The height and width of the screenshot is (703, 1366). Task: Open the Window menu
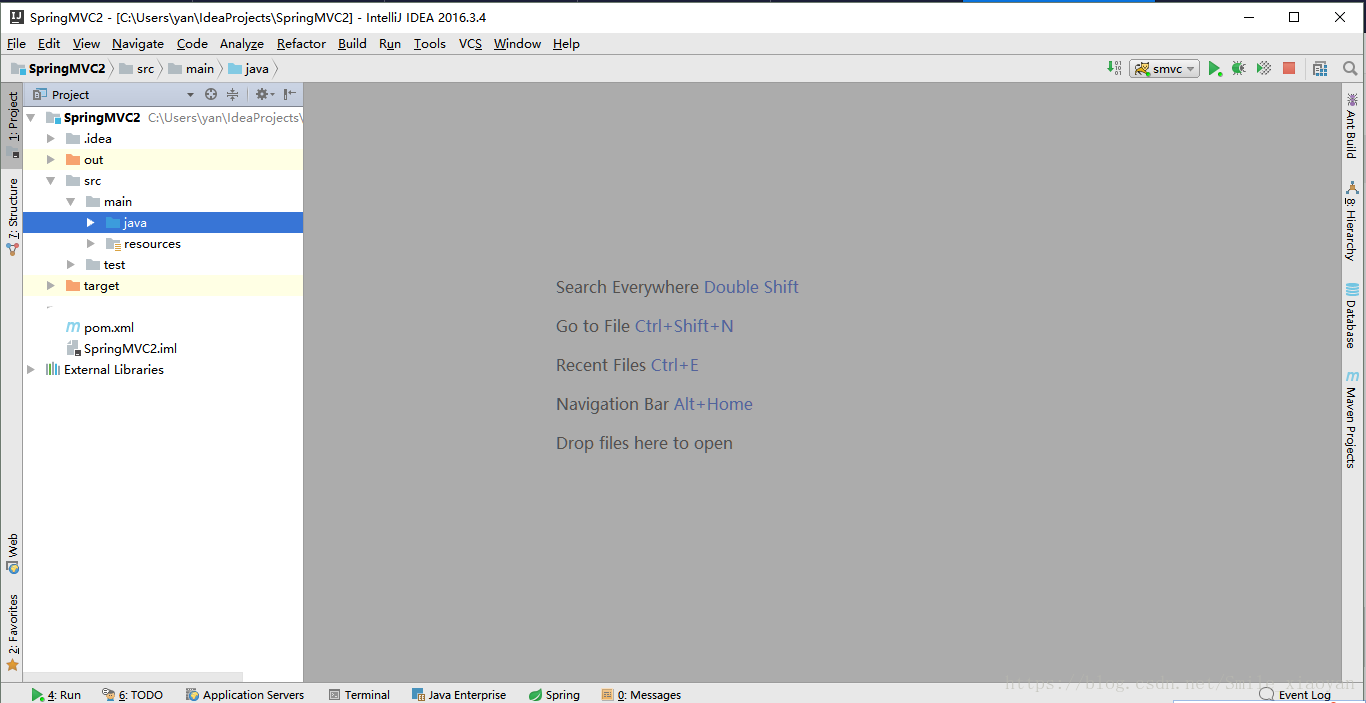517,43
